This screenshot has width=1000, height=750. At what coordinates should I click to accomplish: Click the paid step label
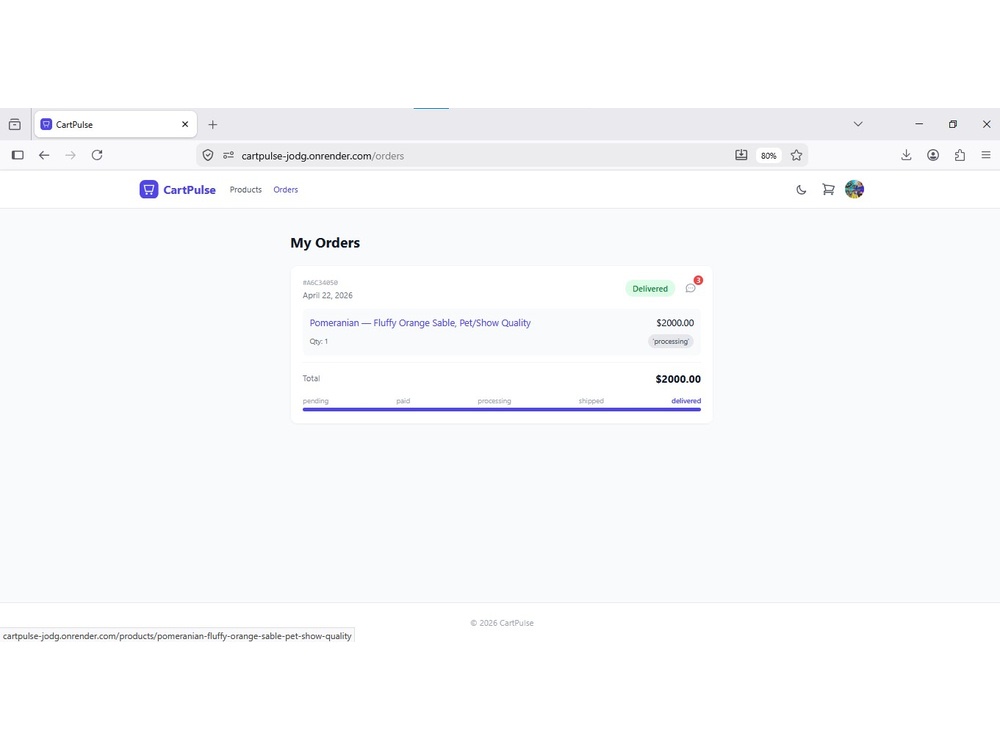coord(403,401)
